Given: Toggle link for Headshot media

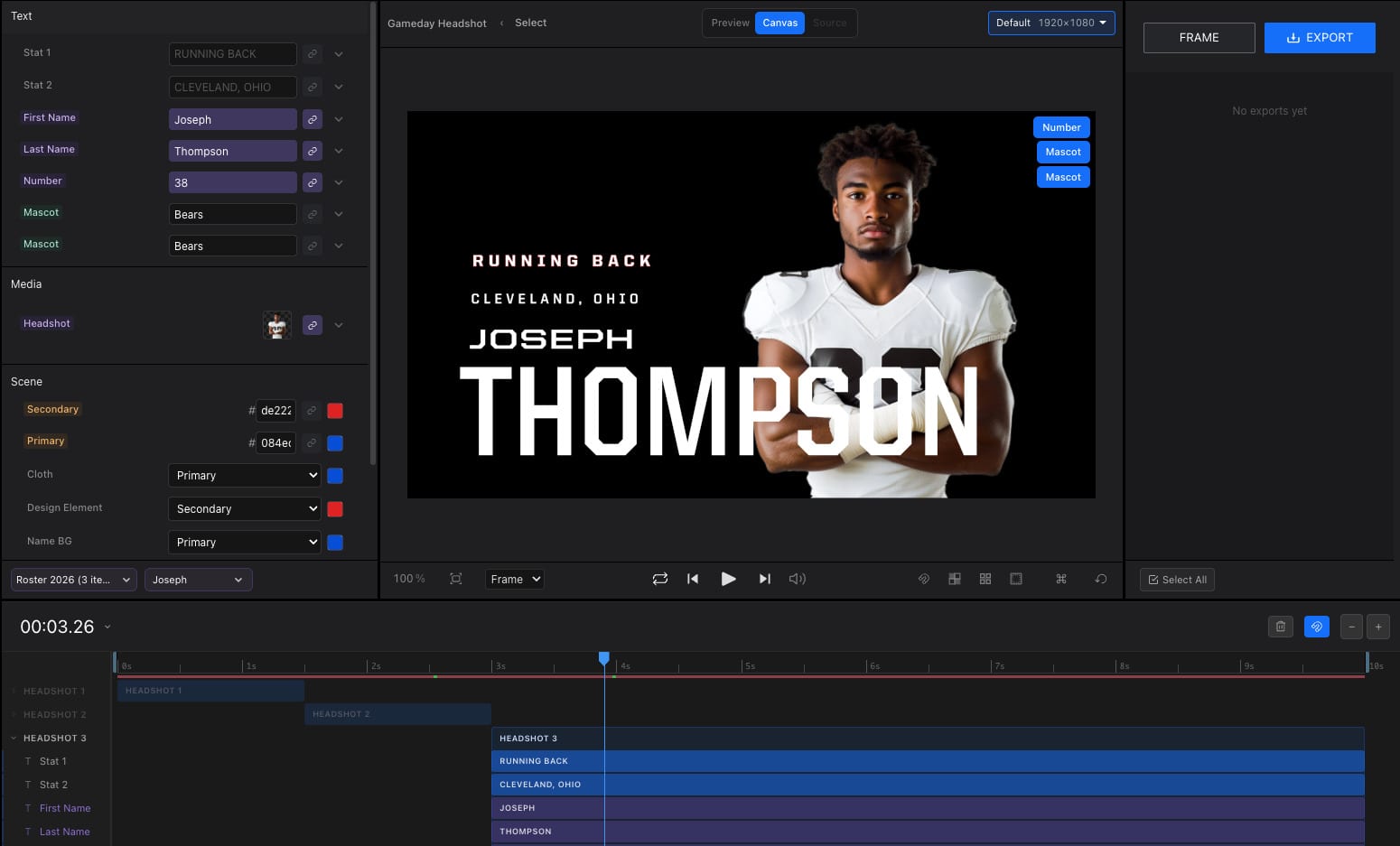Looking at the screenshot, I should point(312,325).
